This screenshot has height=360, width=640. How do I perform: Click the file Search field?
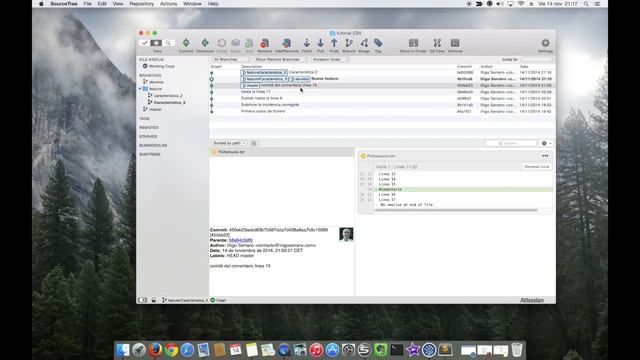coord(511,143)
